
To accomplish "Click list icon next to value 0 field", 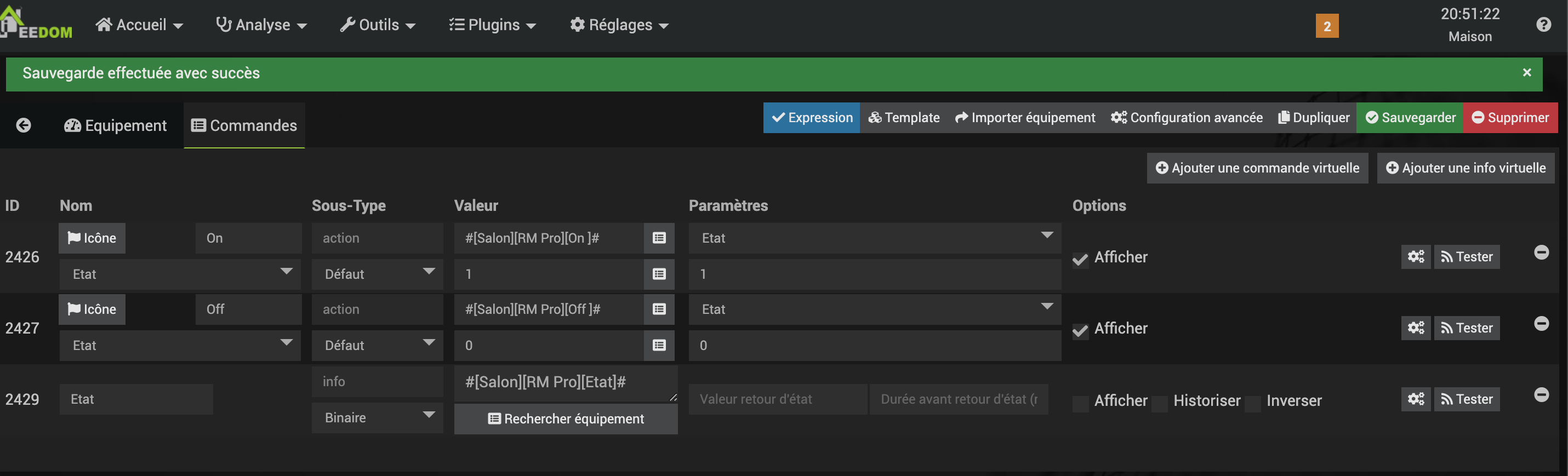I will point(659,346).
